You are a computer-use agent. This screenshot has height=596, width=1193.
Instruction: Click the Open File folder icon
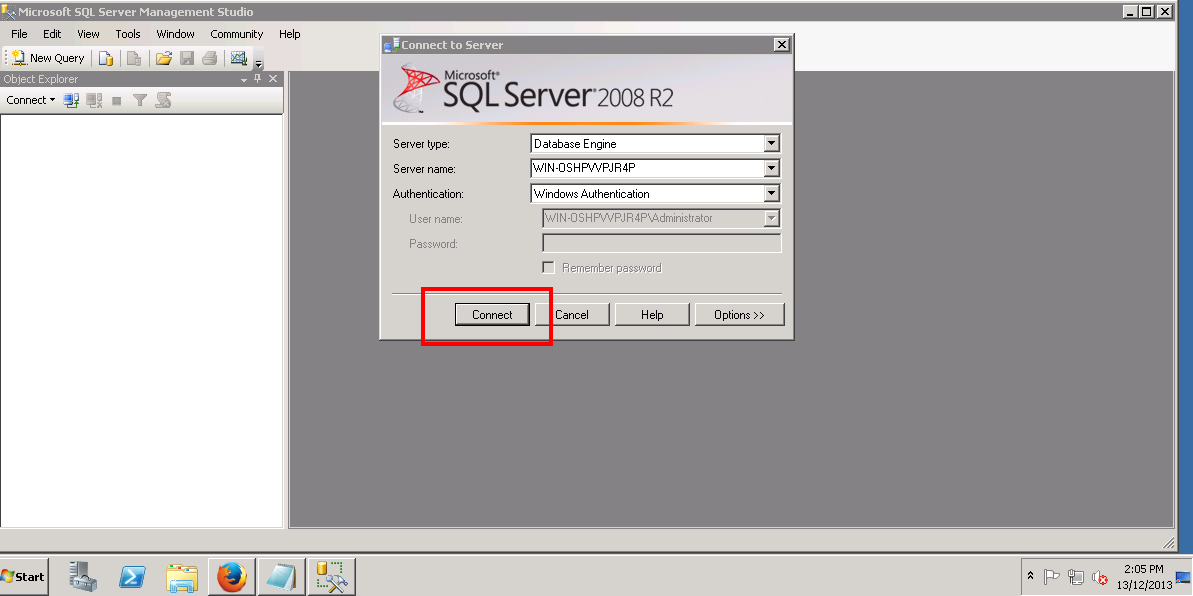point(164,58)
